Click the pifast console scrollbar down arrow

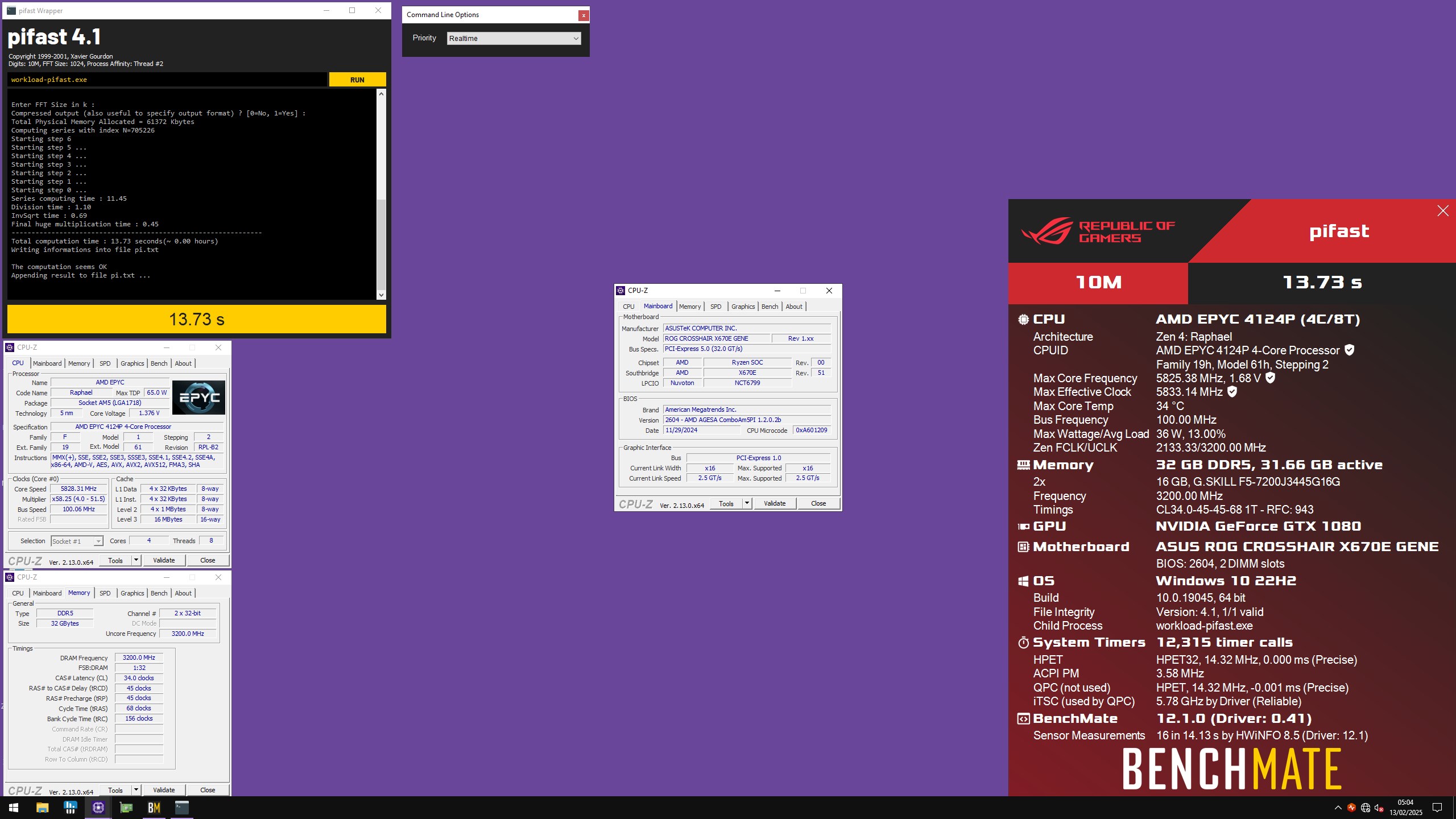pyautogui.click(x=381, y=295)
